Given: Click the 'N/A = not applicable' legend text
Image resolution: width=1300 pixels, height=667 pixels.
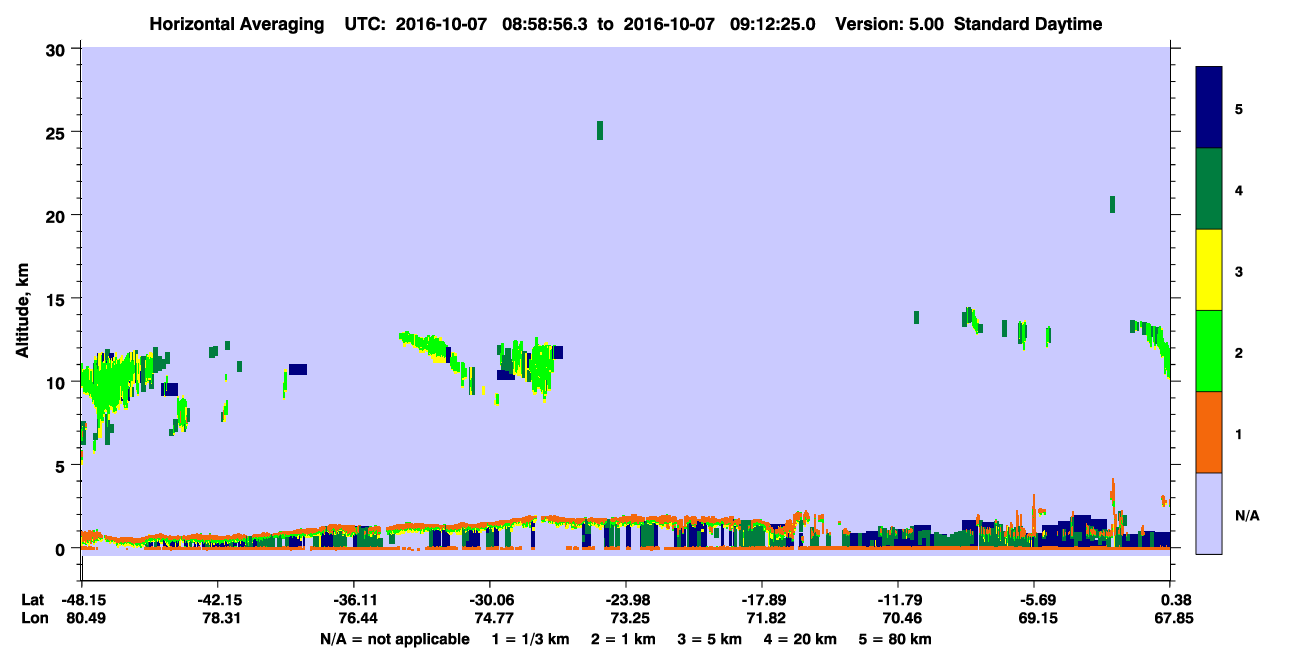Looking at the screenshot, I should (x=394, y=639).
